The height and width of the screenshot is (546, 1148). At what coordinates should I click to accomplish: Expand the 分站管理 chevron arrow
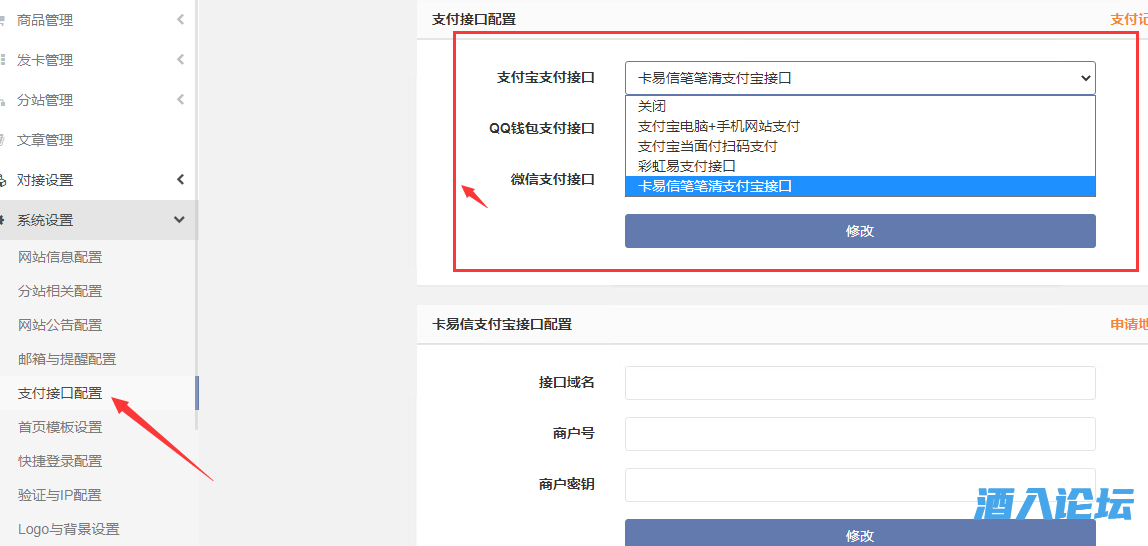180,100
